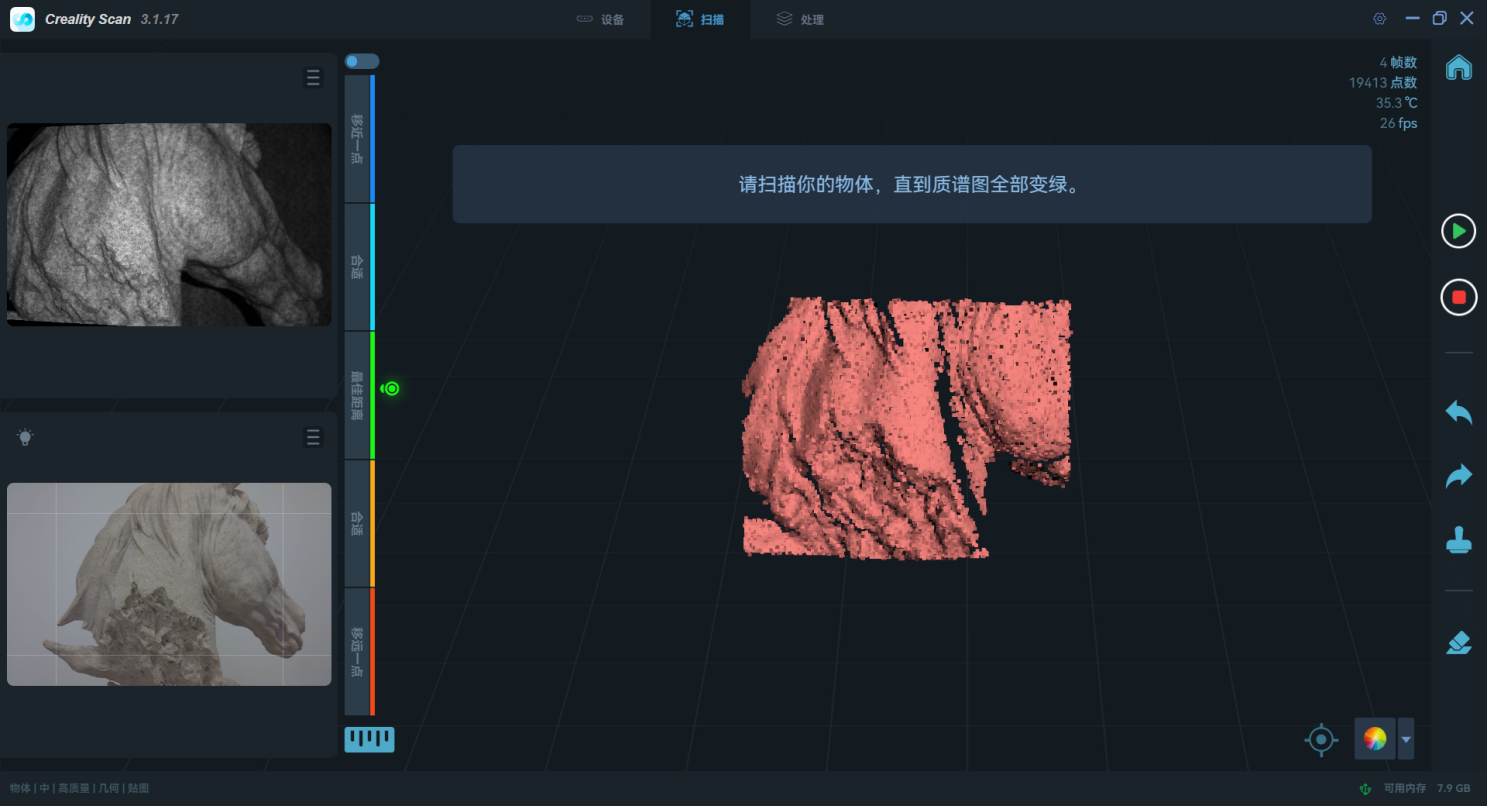Click the blue 移近一点 distance segment
The image size is (1487, 806).
(x=359, y=139)
